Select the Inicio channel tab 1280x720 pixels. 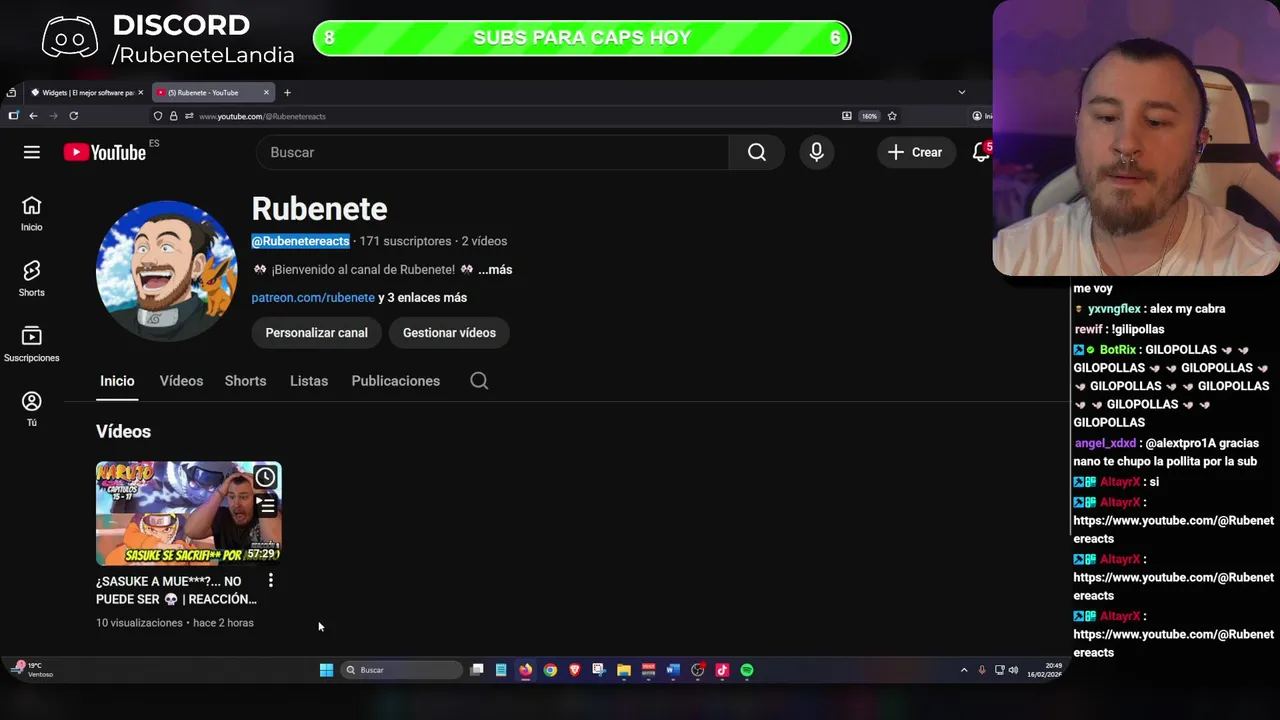point(117,381)
